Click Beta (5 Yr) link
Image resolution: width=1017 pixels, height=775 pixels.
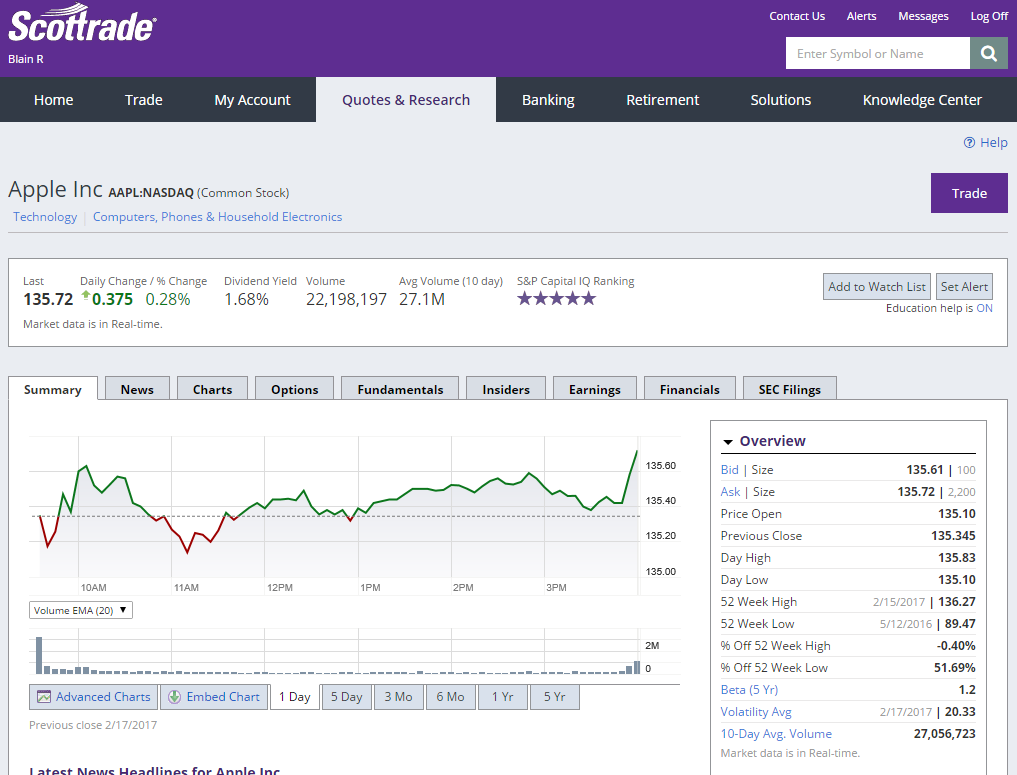click(x=749, y=689)
